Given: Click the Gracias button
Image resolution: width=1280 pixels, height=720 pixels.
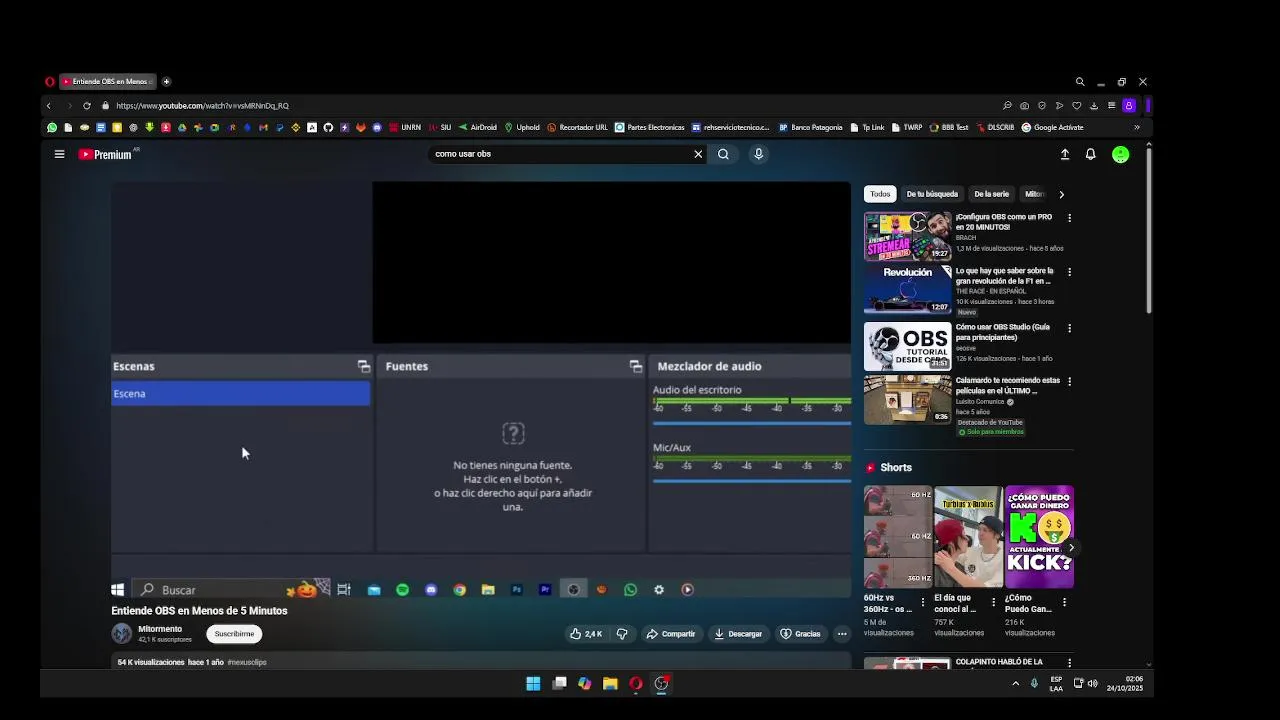Looking at the screenshot, I should point(801,634).
